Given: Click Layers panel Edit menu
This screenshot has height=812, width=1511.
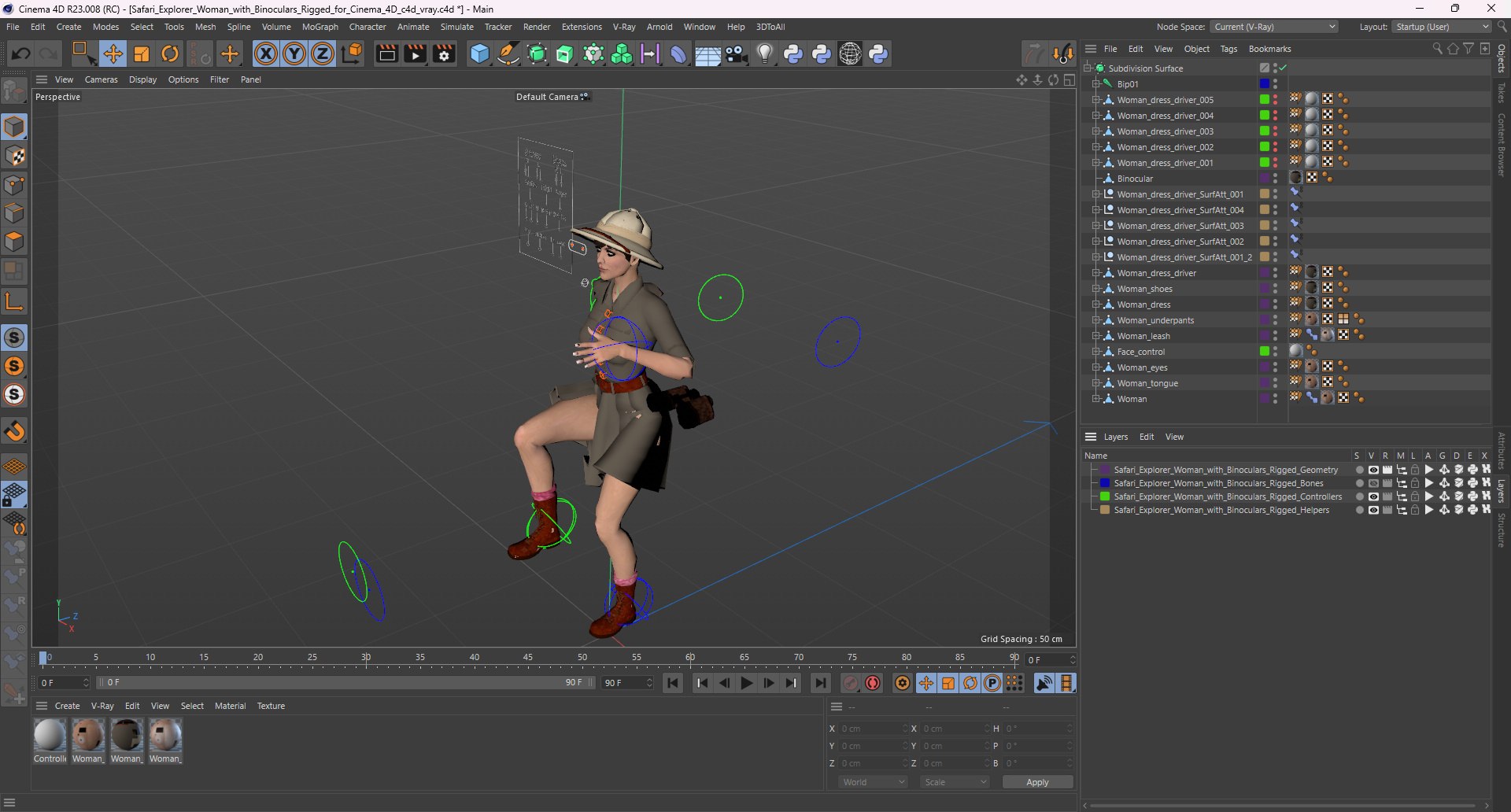Looking at the screenshot, I should point(1147,437).
